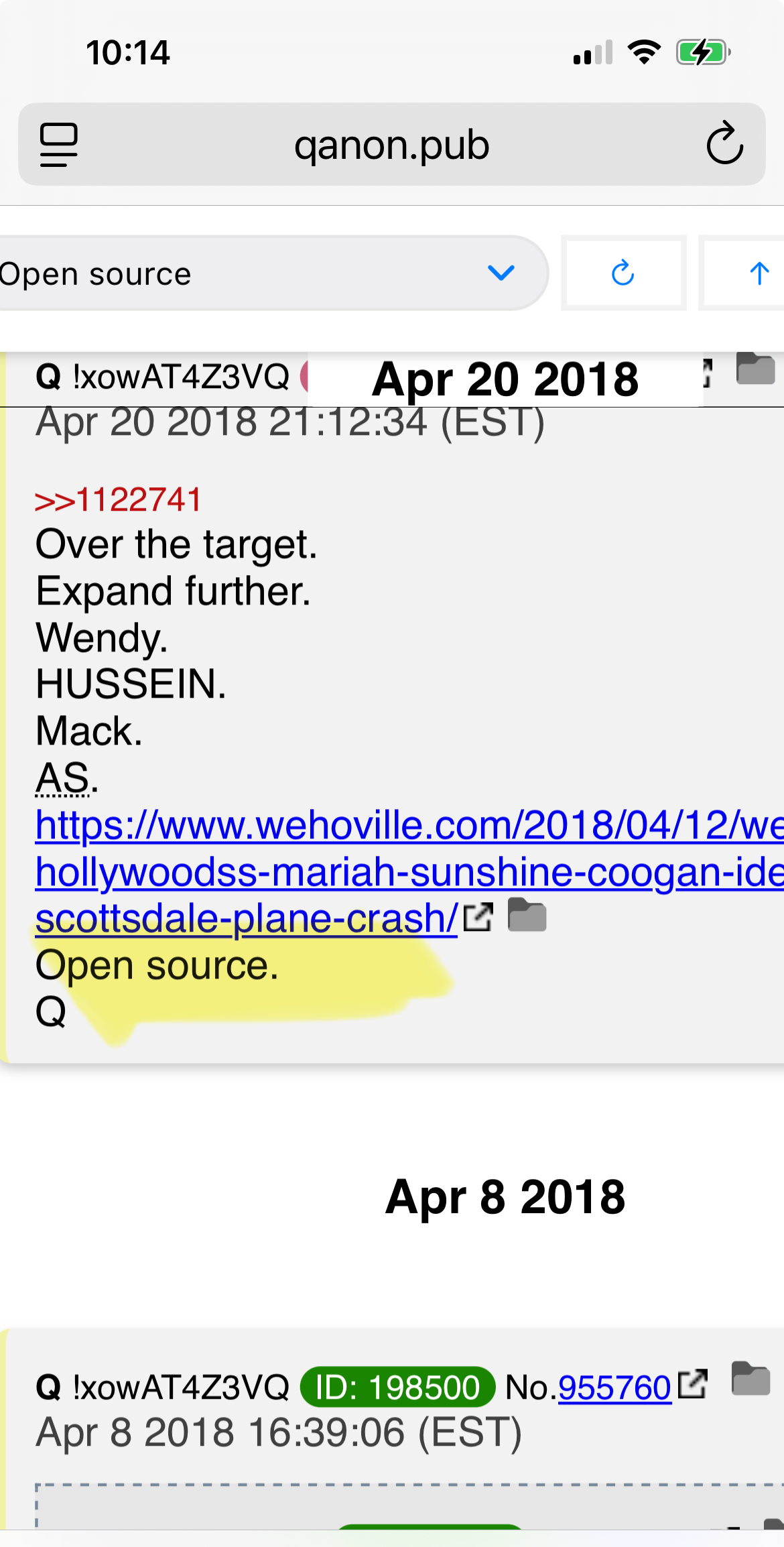
Task: Tap the qanon.pub address bar
Action: (392, 144)
